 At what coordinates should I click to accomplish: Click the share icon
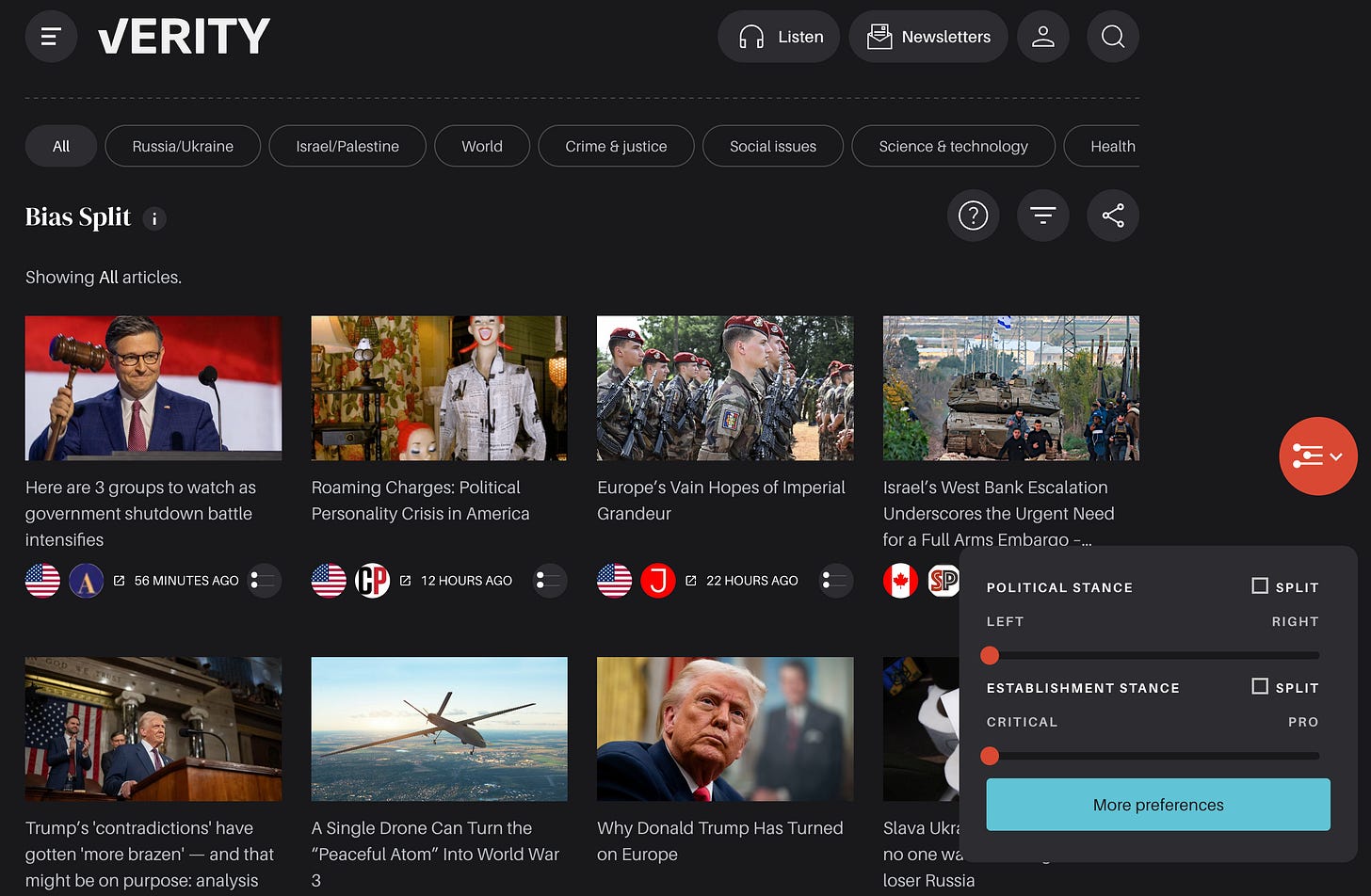click(1113, 216)
